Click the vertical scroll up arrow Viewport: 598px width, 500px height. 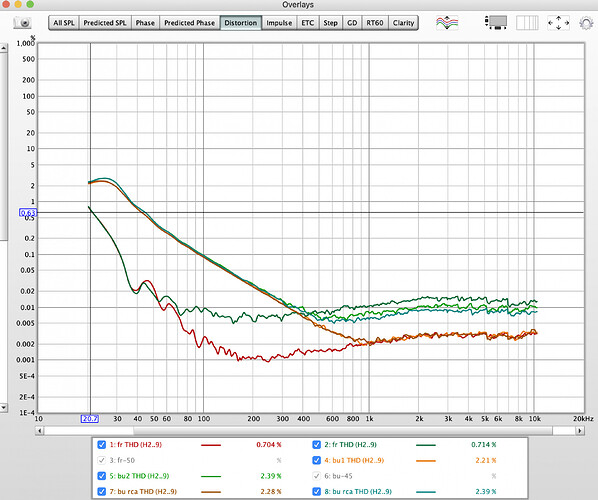tap(3, 48)
